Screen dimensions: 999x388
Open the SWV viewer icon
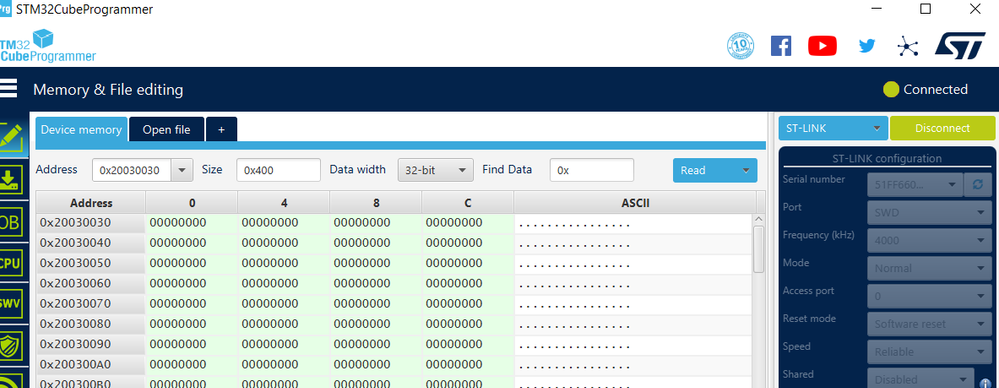11,303
